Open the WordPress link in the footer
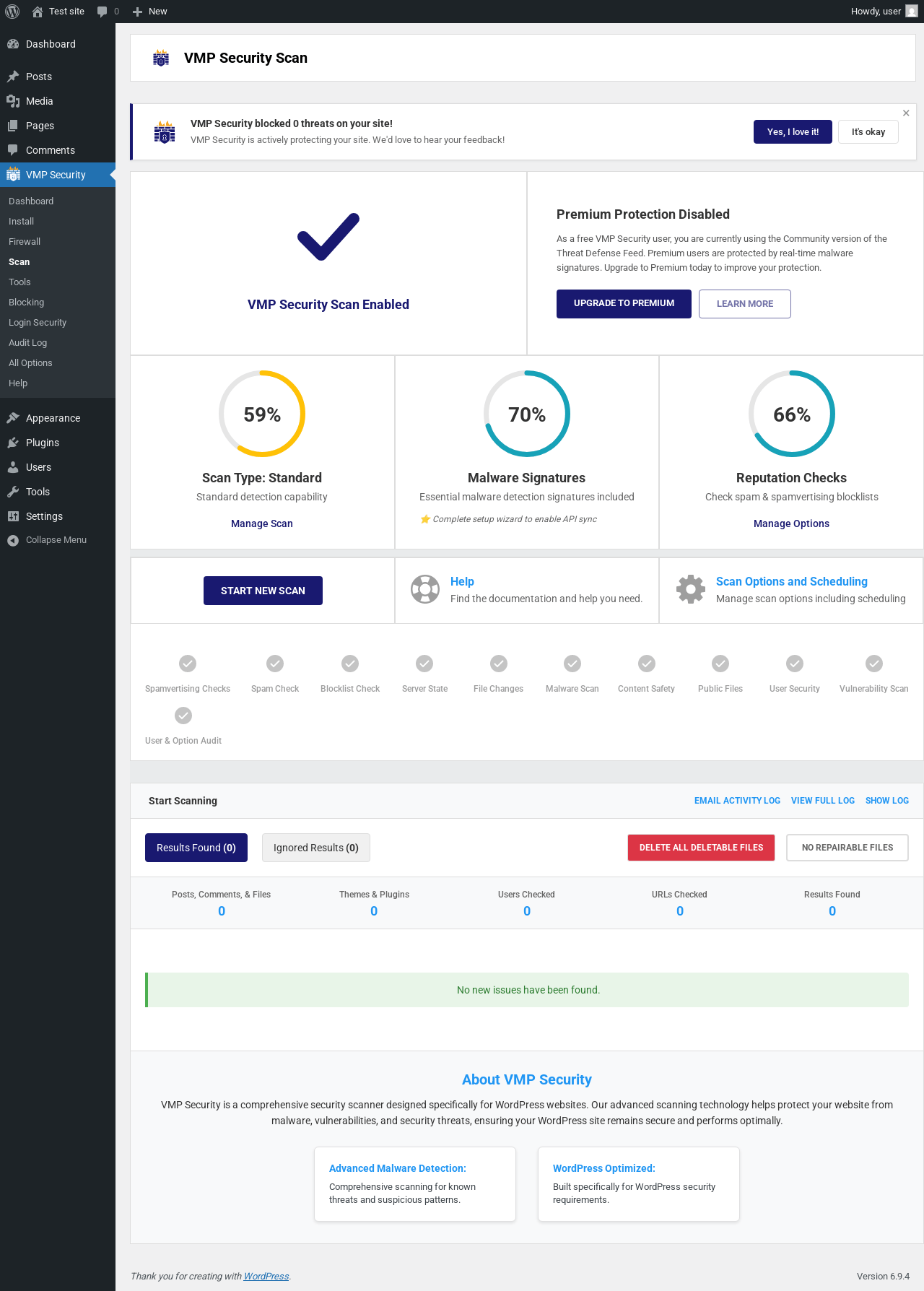Viewport: 924px width, 1291px height. 266,1276
